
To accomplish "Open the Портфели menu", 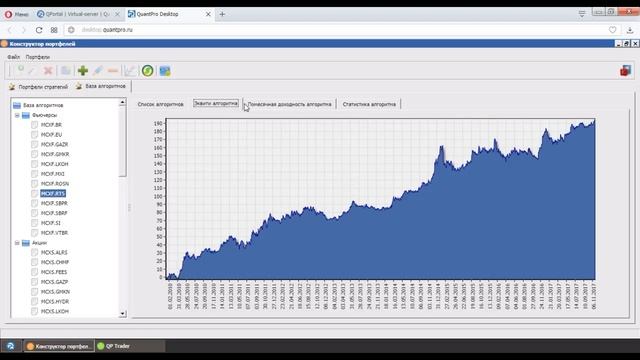I will coord(38,57).
